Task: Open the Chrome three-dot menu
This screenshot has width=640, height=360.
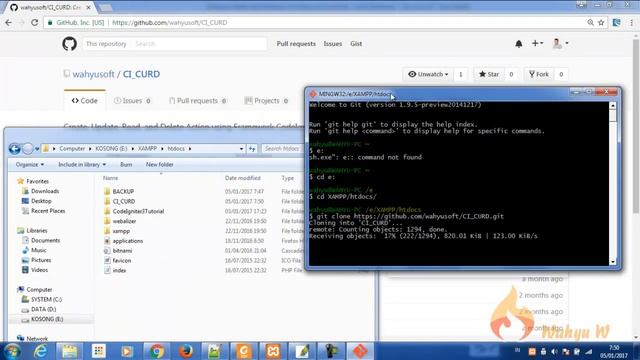Action: (x=632, y=22)
